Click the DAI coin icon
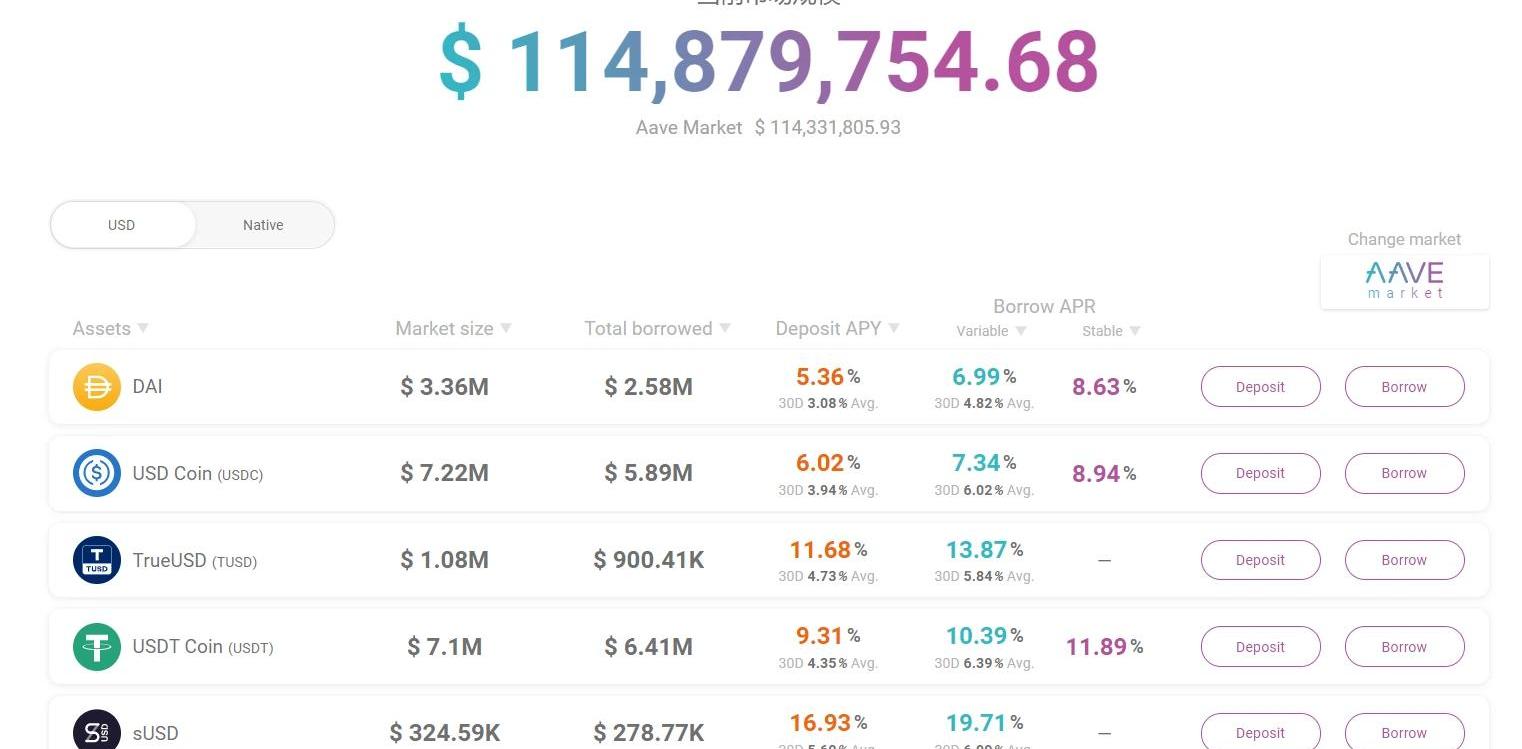Screen dimensions: 1522x749 [x=97, y=387]
